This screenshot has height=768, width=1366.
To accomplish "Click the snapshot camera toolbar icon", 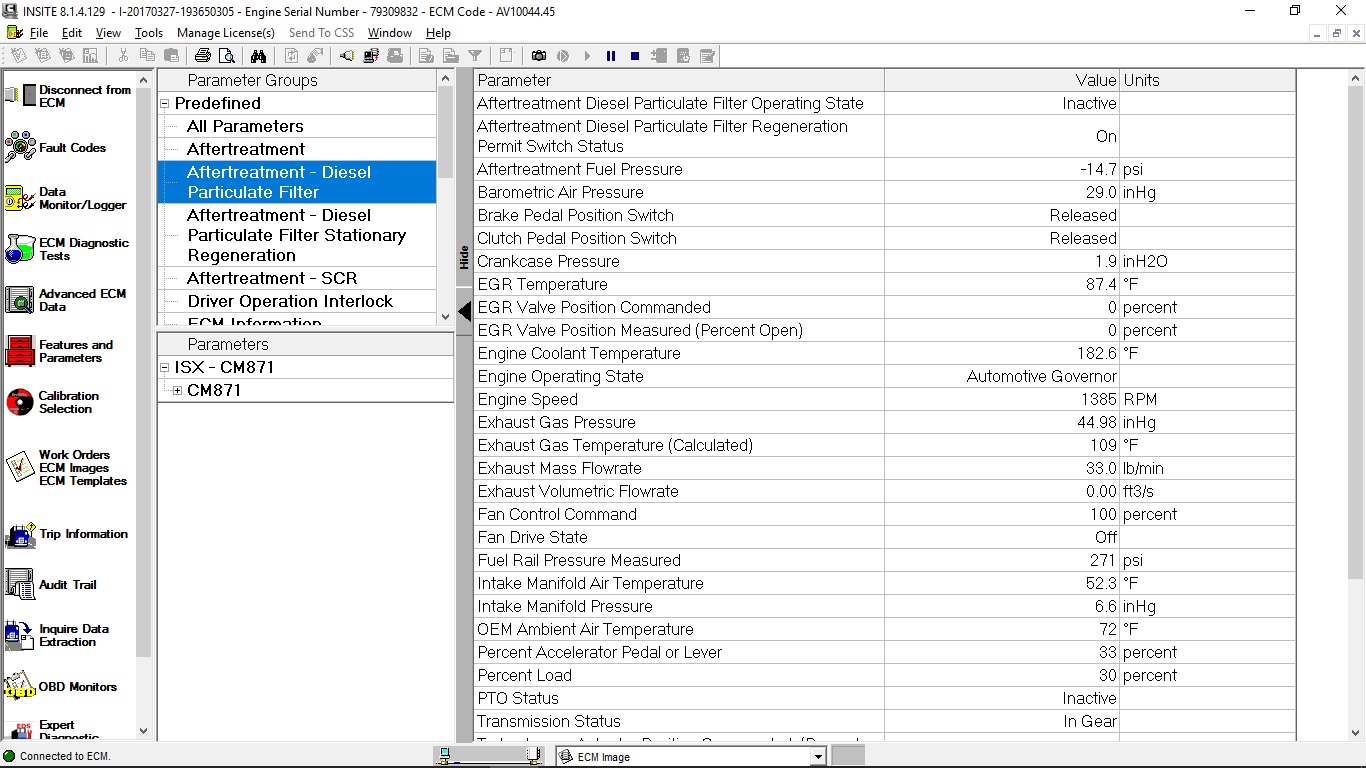I will coord(539,56).
